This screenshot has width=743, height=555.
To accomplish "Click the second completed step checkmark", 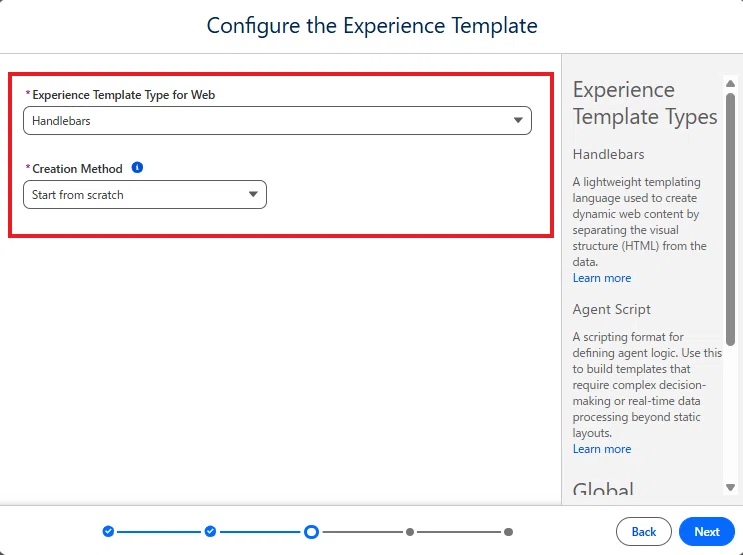I will pos(210,531).
